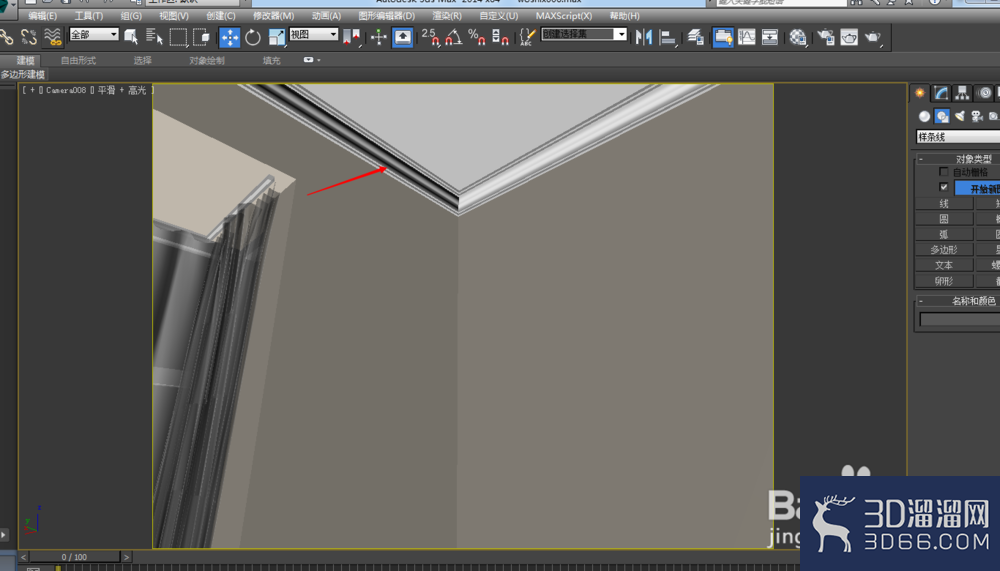Activate the Select and Scale tool
This screenshot has width=1000, height=571.
click(276, 38)
